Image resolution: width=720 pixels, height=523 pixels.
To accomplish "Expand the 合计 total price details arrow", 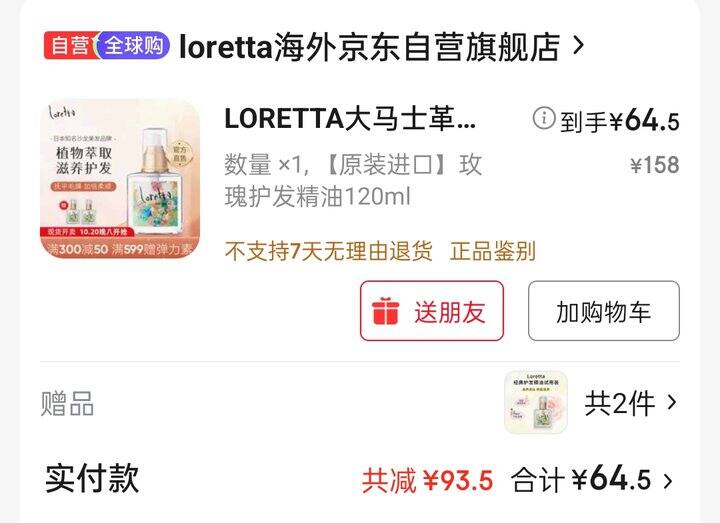I will click(668, 481).
